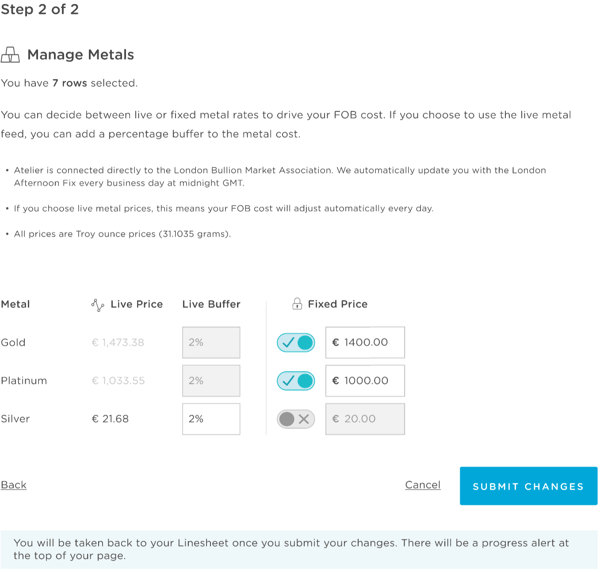Click the Manage Metals bars icon
The width and height of the screenshot is (600, 572).
[x=10, y=55]
